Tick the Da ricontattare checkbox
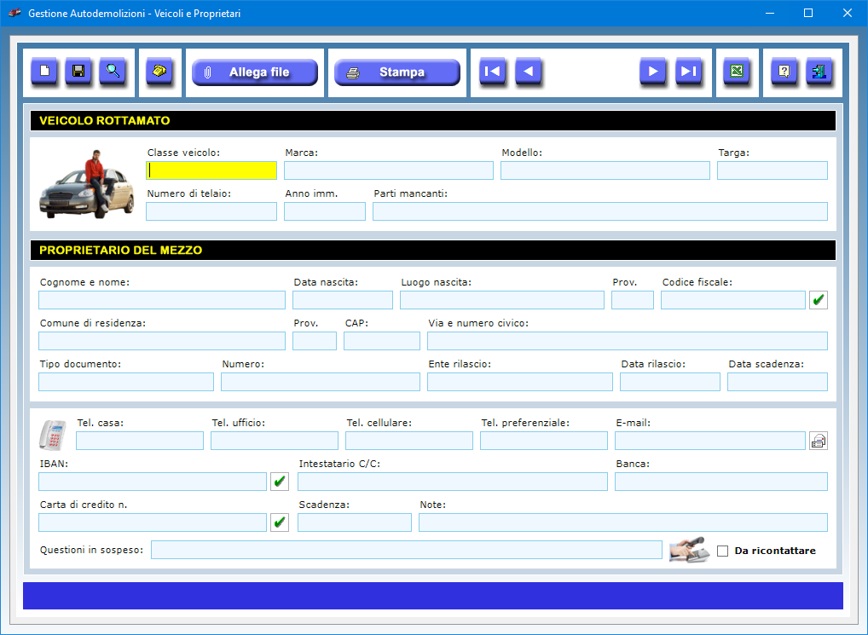 [722, 551]
